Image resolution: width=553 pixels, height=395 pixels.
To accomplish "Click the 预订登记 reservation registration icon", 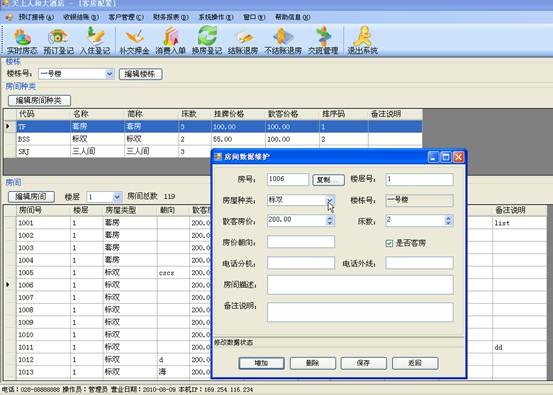I will 59,41.
